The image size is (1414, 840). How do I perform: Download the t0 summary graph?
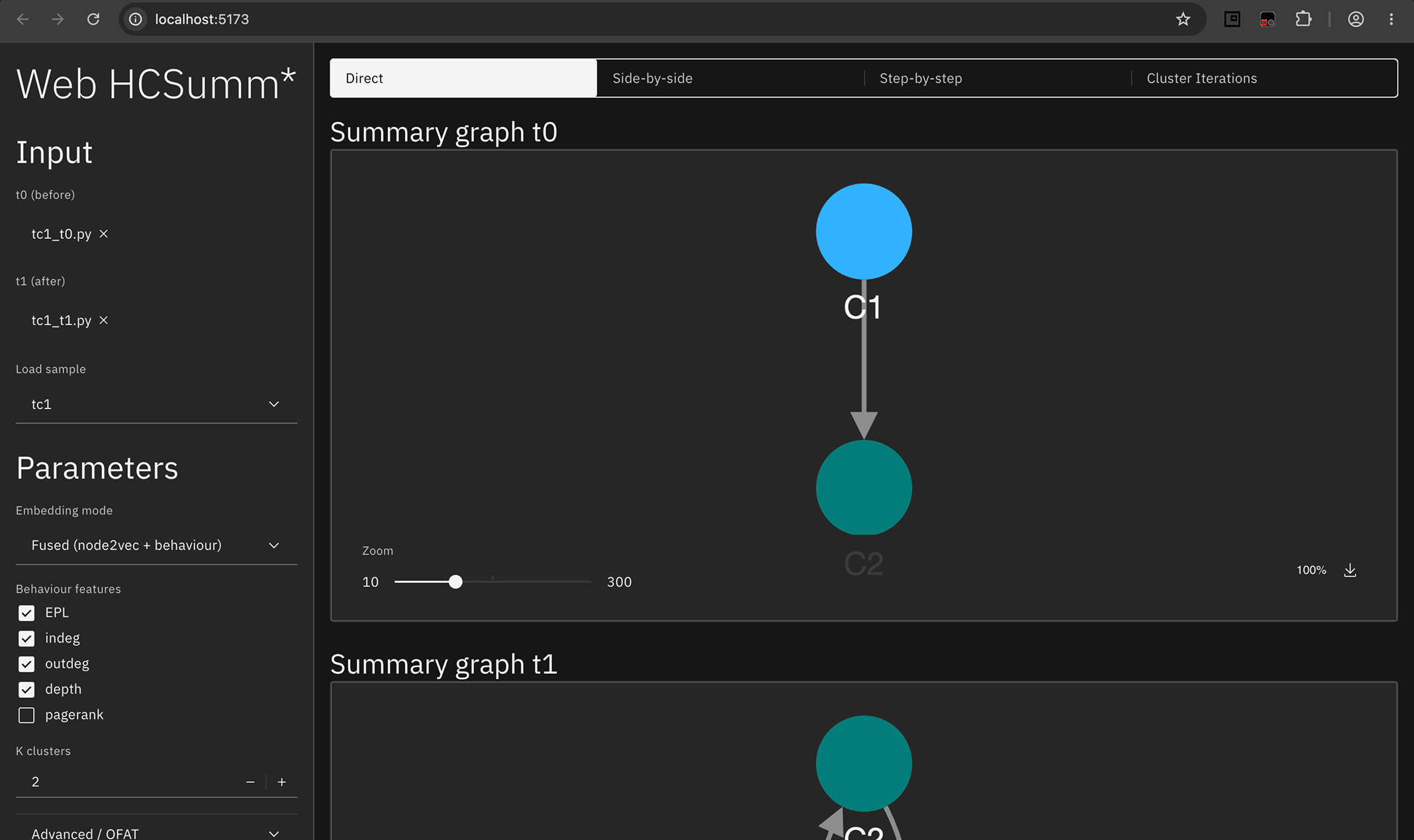point(1350,570)
